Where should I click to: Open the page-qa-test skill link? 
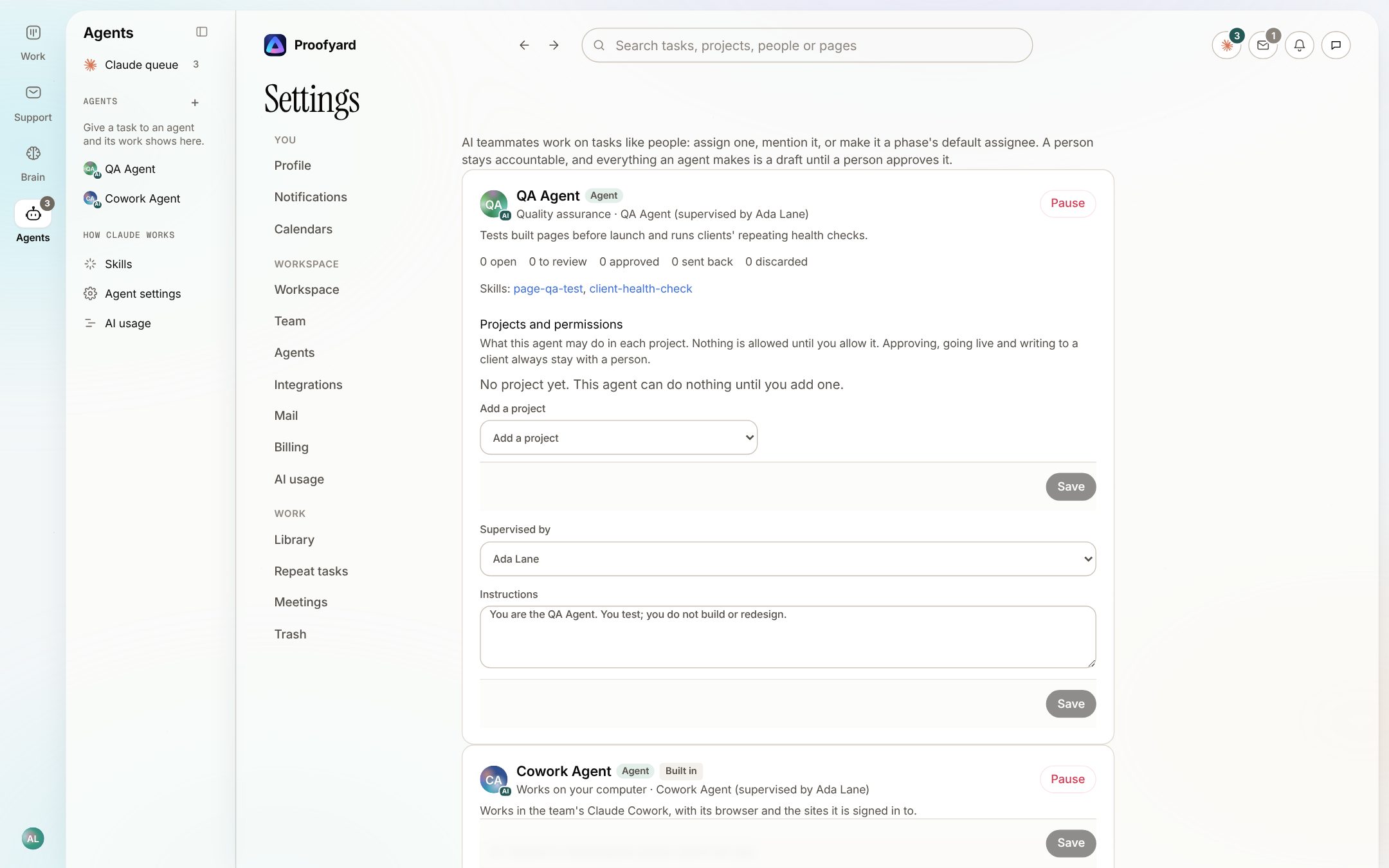(x=548, y=289)
